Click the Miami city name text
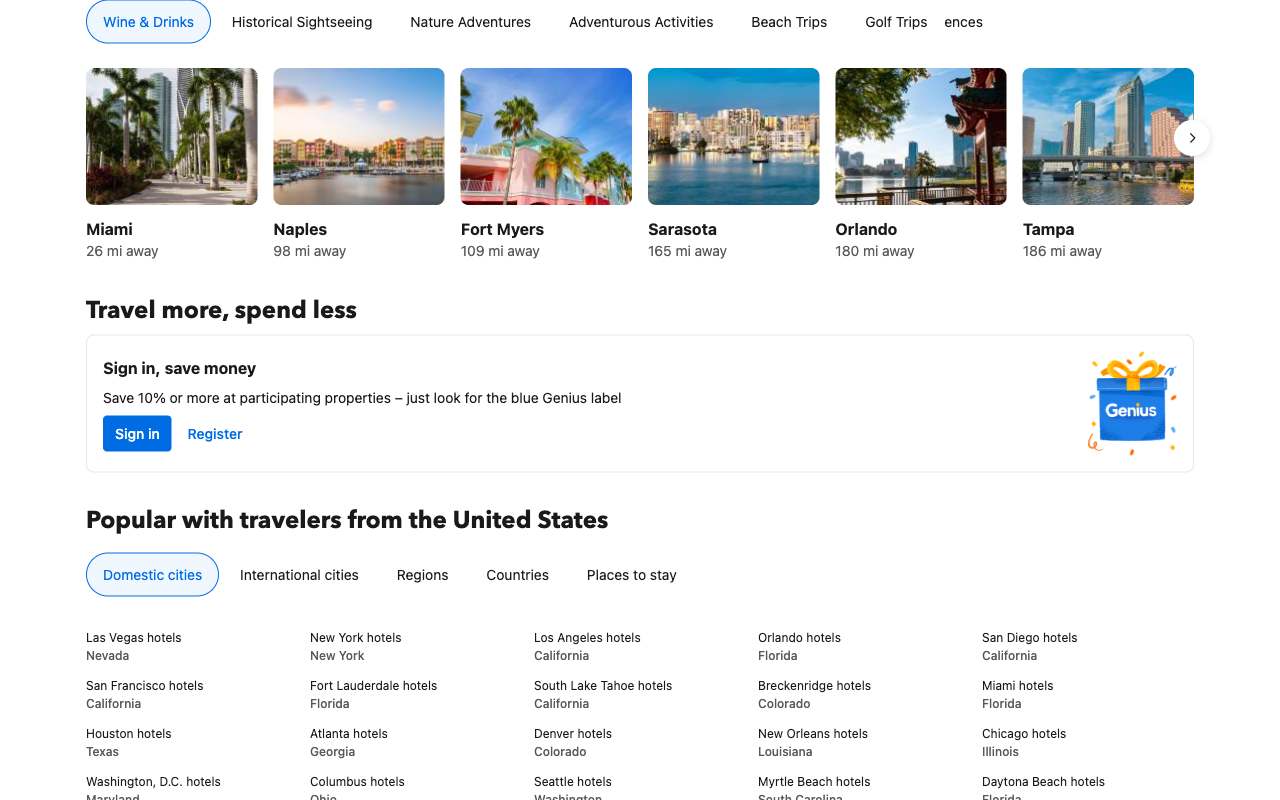The image size is (1280, 800). coord(109,229)
